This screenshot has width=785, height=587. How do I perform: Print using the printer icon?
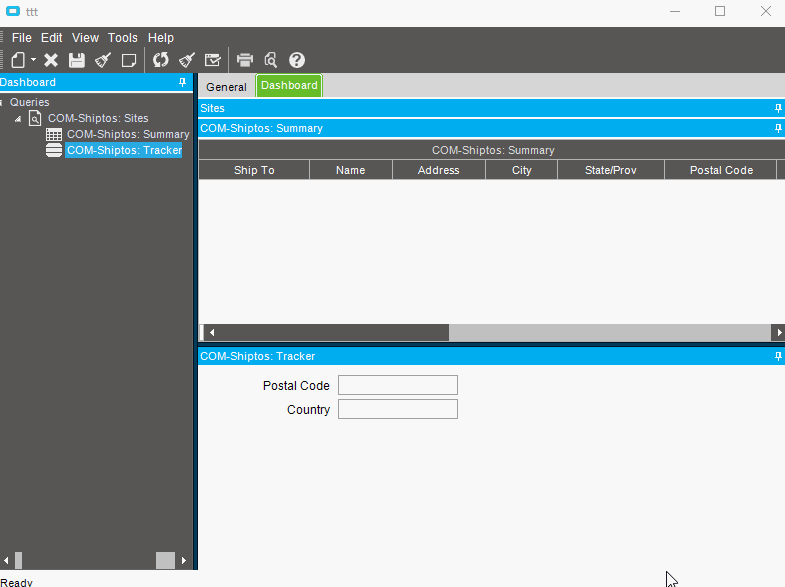click(x=245, y=60)
